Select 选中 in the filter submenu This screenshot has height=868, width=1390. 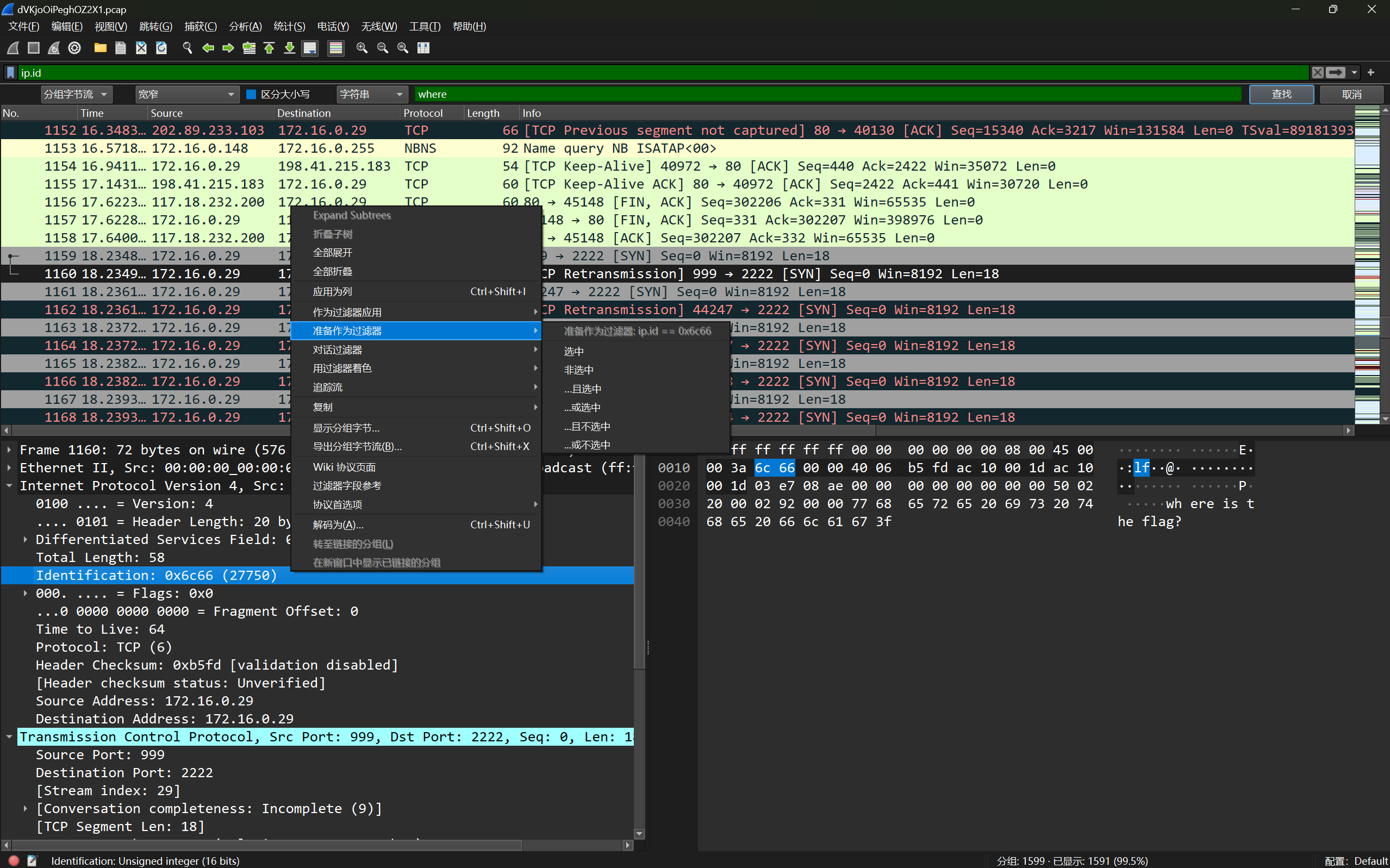click(636, 351)
